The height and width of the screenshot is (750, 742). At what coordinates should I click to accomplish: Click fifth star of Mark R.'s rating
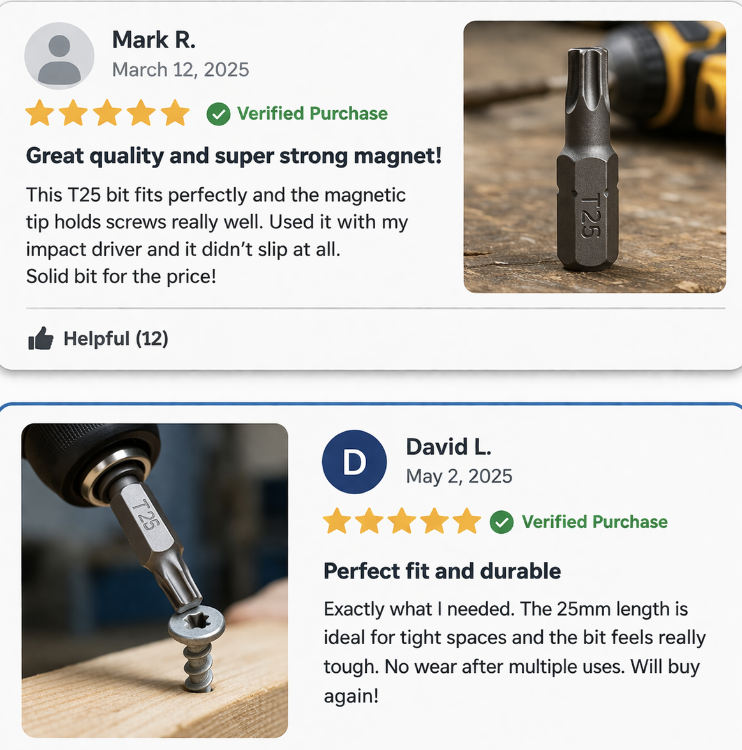coord(175,113)
